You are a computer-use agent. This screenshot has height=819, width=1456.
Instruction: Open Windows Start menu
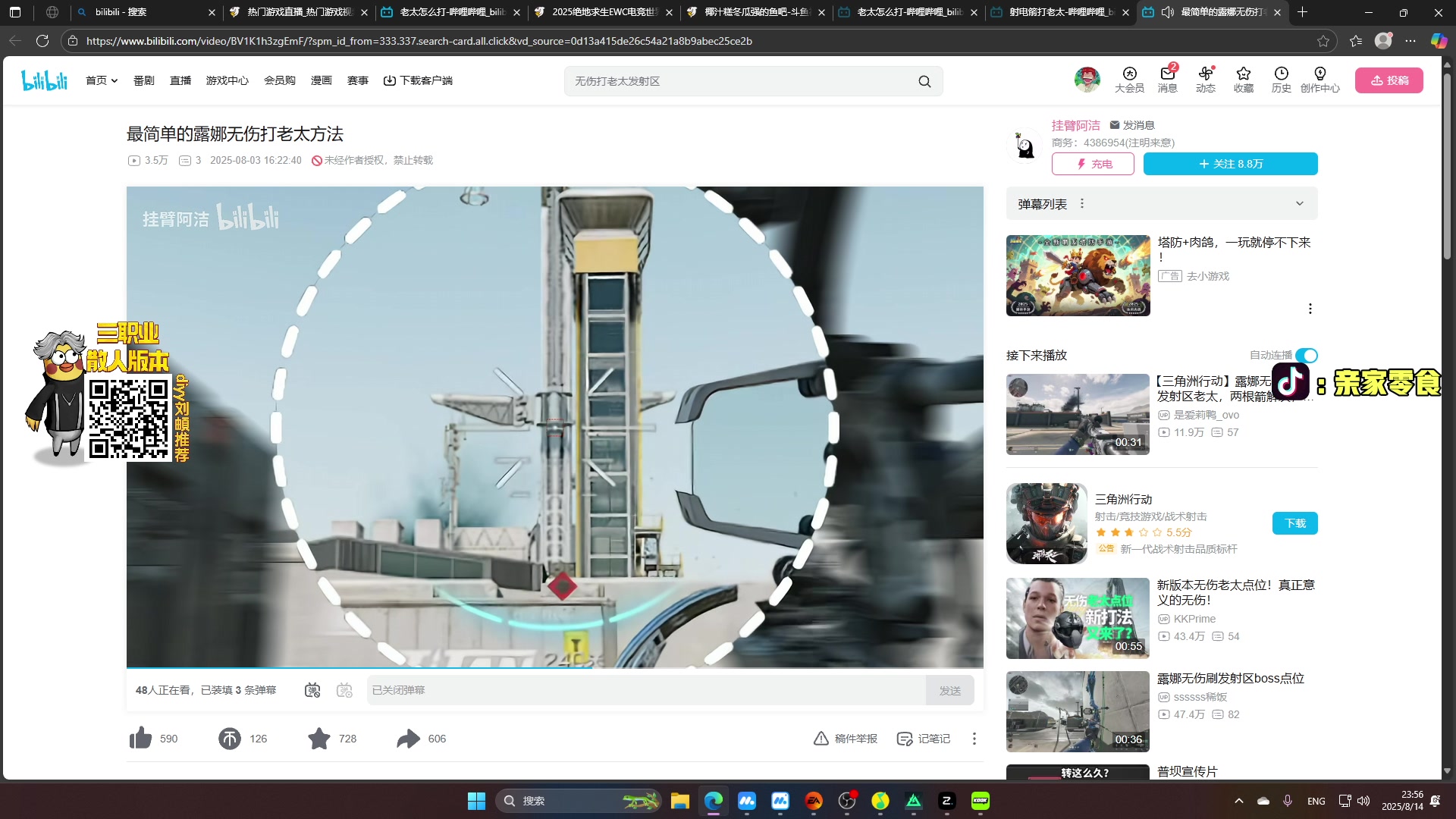(x=476, y=801)
